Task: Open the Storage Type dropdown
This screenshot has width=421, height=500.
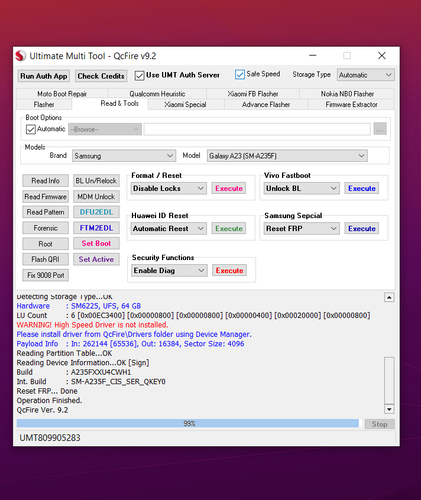Action: (x=366, y=75)
